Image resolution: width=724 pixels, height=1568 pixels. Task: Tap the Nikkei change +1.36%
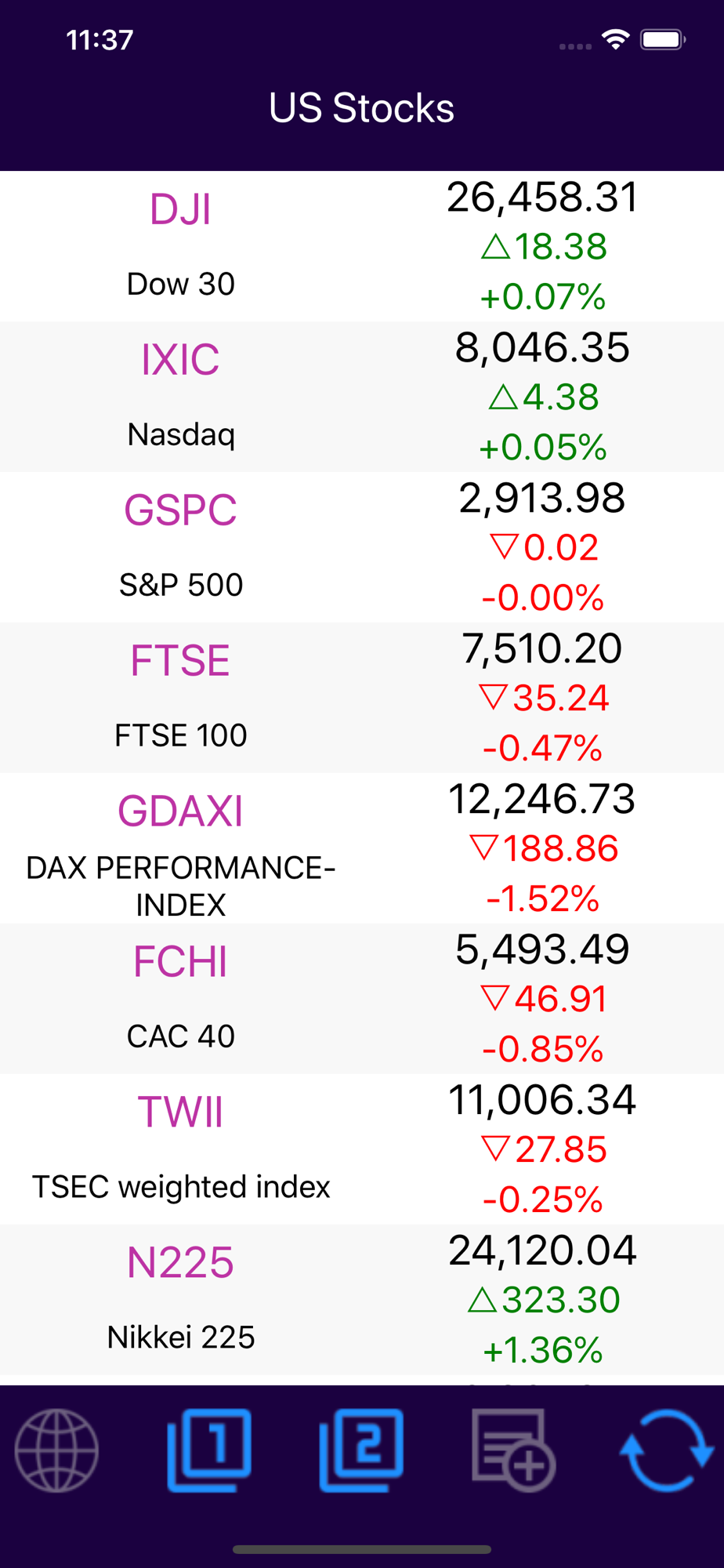pos(542,1350)
